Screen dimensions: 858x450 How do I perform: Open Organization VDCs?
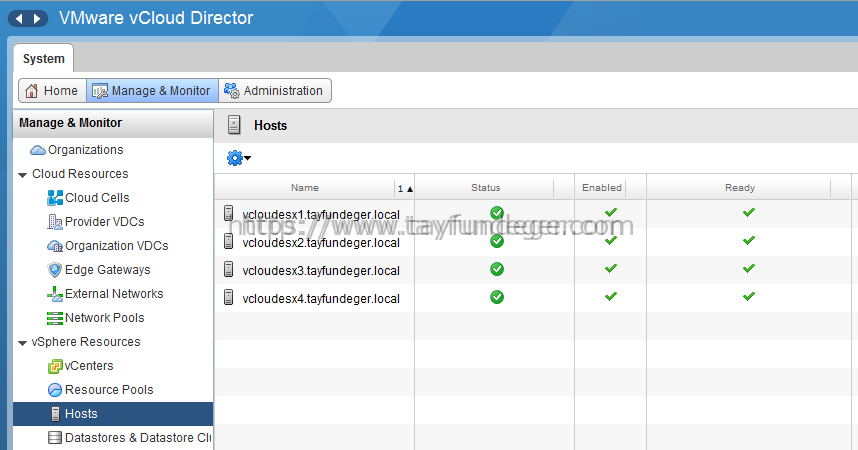click(117, 246)
